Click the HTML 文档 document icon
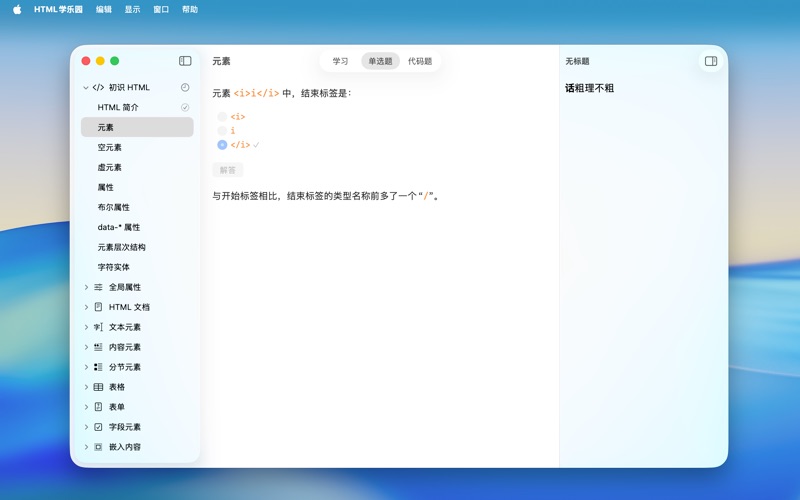The image size is (800, 500). (98, 307)
